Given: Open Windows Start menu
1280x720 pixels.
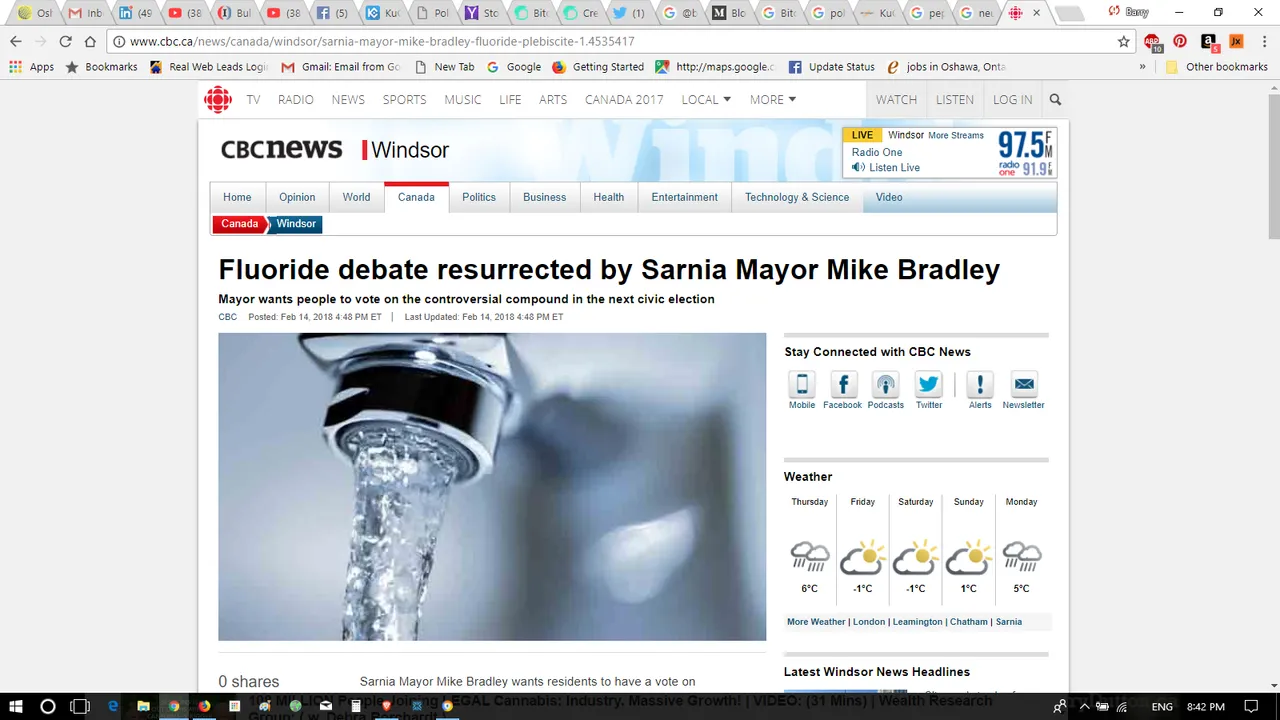Looking at the screenshot, I should pos(16,706).
